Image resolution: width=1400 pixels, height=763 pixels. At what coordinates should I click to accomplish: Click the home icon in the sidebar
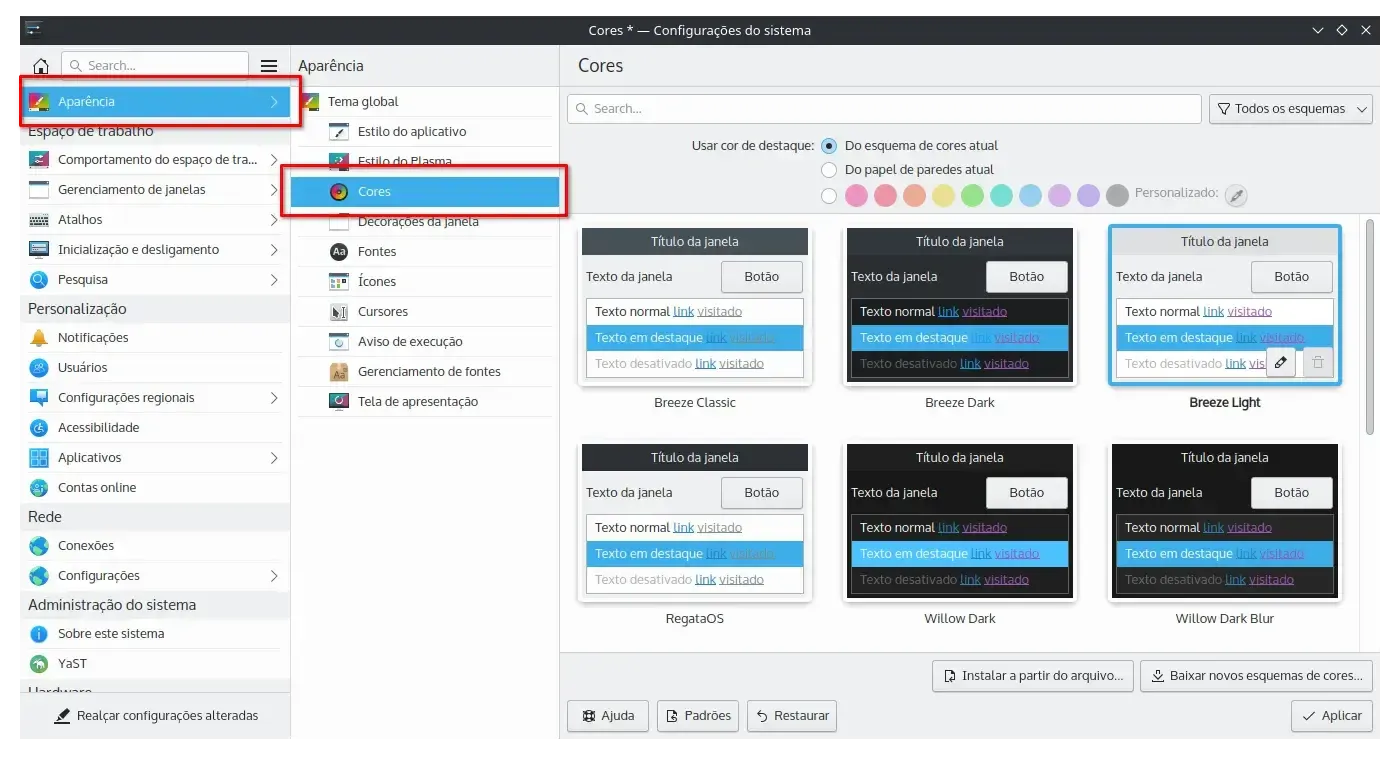[41, 66]
